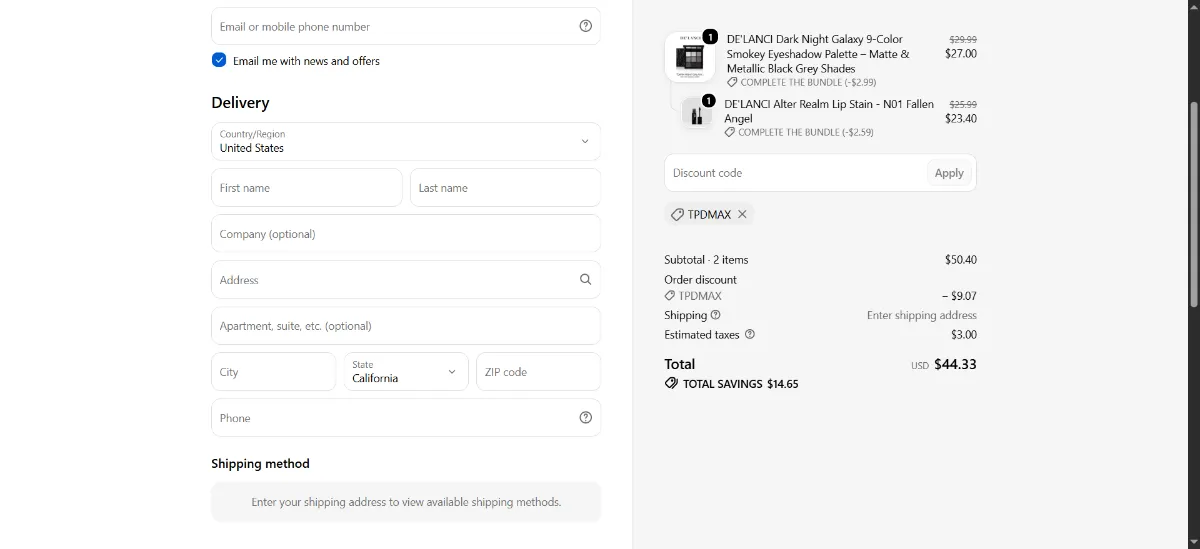Image resolution: width=1200 pixels, height=549 pixels.
Task: Click the eyeshadow palette product thumbnail
Action: click(x=690, y=57)
